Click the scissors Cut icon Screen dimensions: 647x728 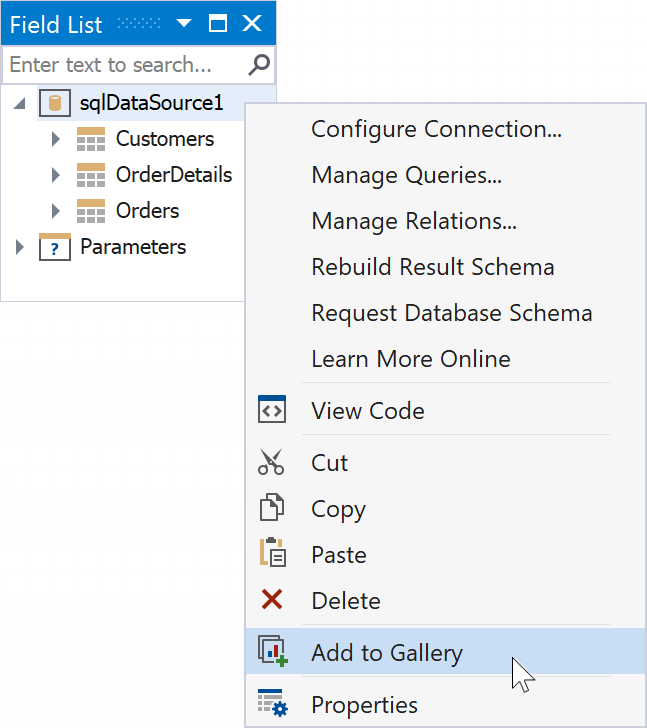click(271, 463)
